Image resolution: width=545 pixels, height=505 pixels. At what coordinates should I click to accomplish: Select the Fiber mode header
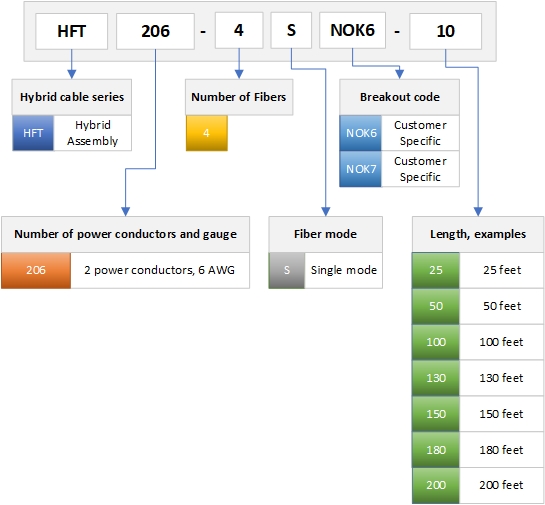click(325, 234)
